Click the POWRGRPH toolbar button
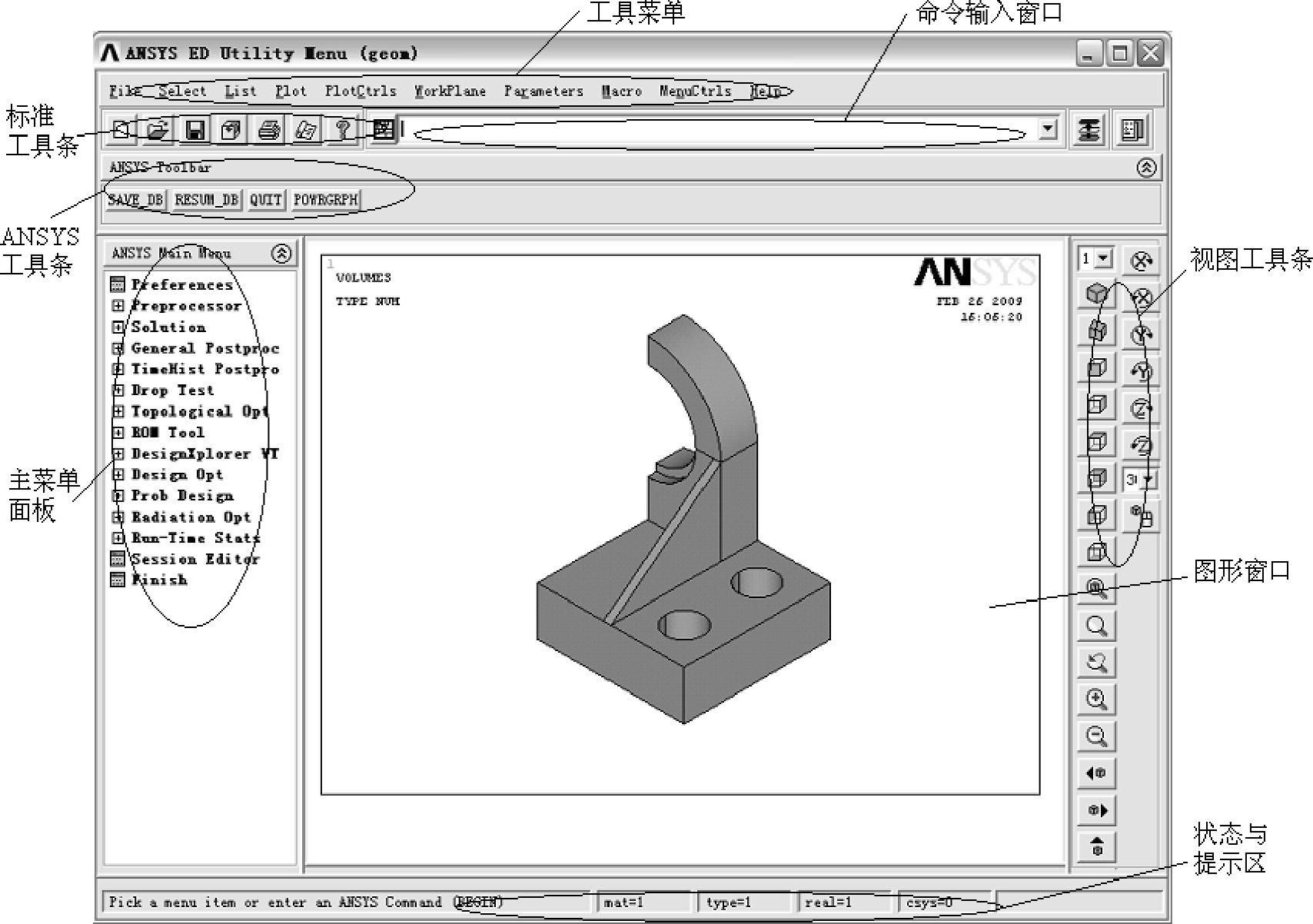Viewport: 1313px width, 924px height. pyautogui.click(x=326, y=200)
